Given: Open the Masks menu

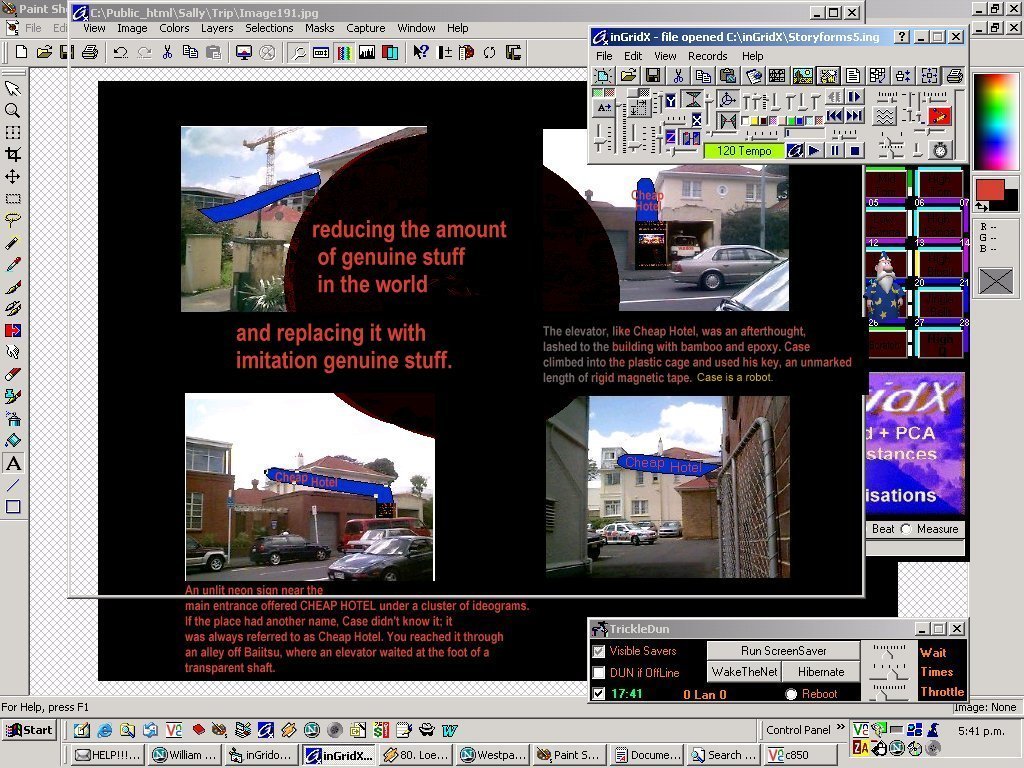Looking at the screenshot, I should coord(319,28).
